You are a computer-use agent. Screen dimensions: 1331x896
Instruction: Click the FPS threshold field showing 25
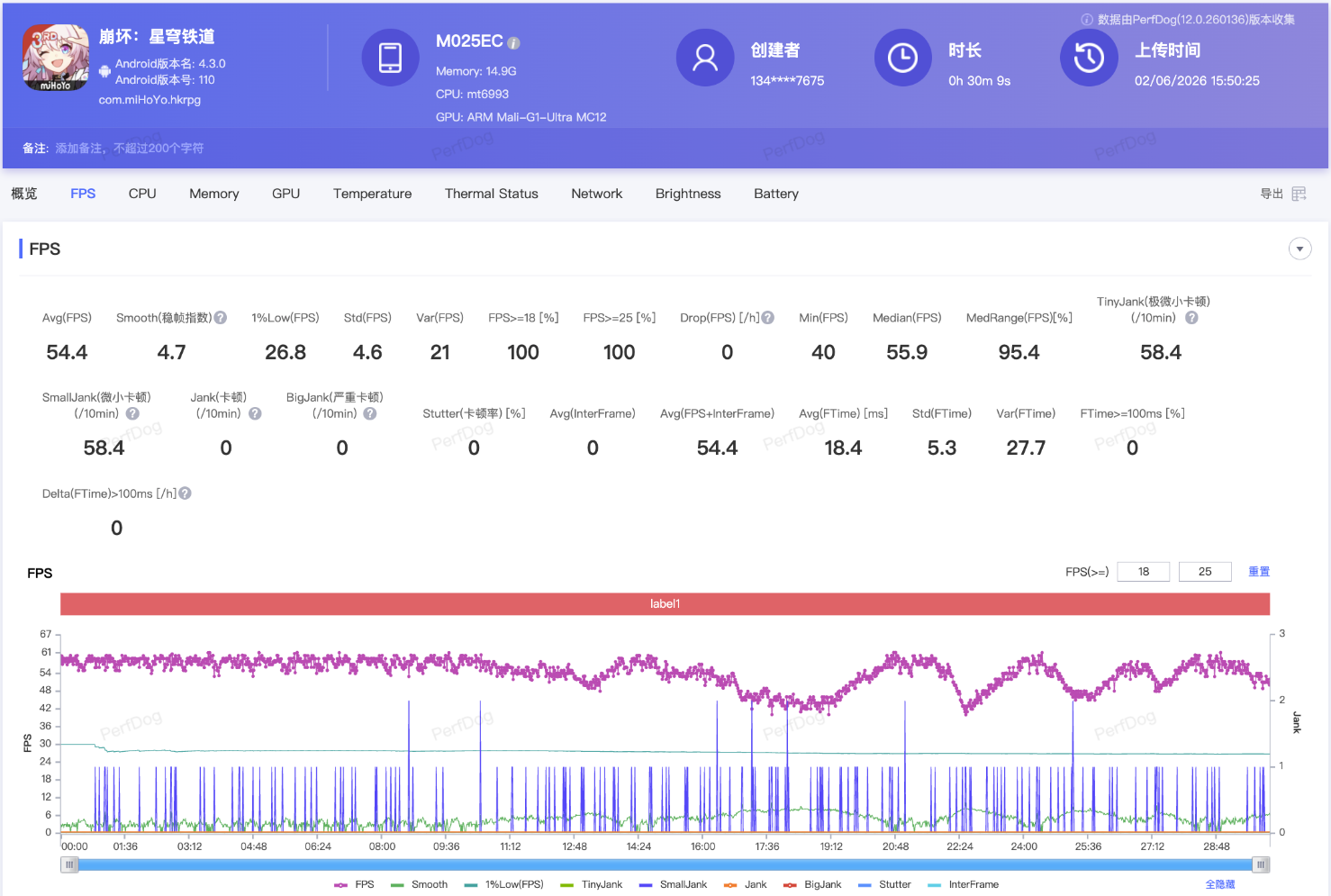tap(1205, 572)
